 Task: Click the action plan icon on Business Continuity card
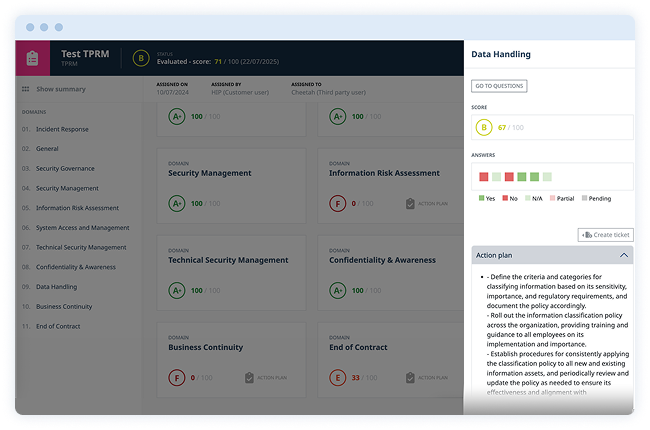point(249,378)
